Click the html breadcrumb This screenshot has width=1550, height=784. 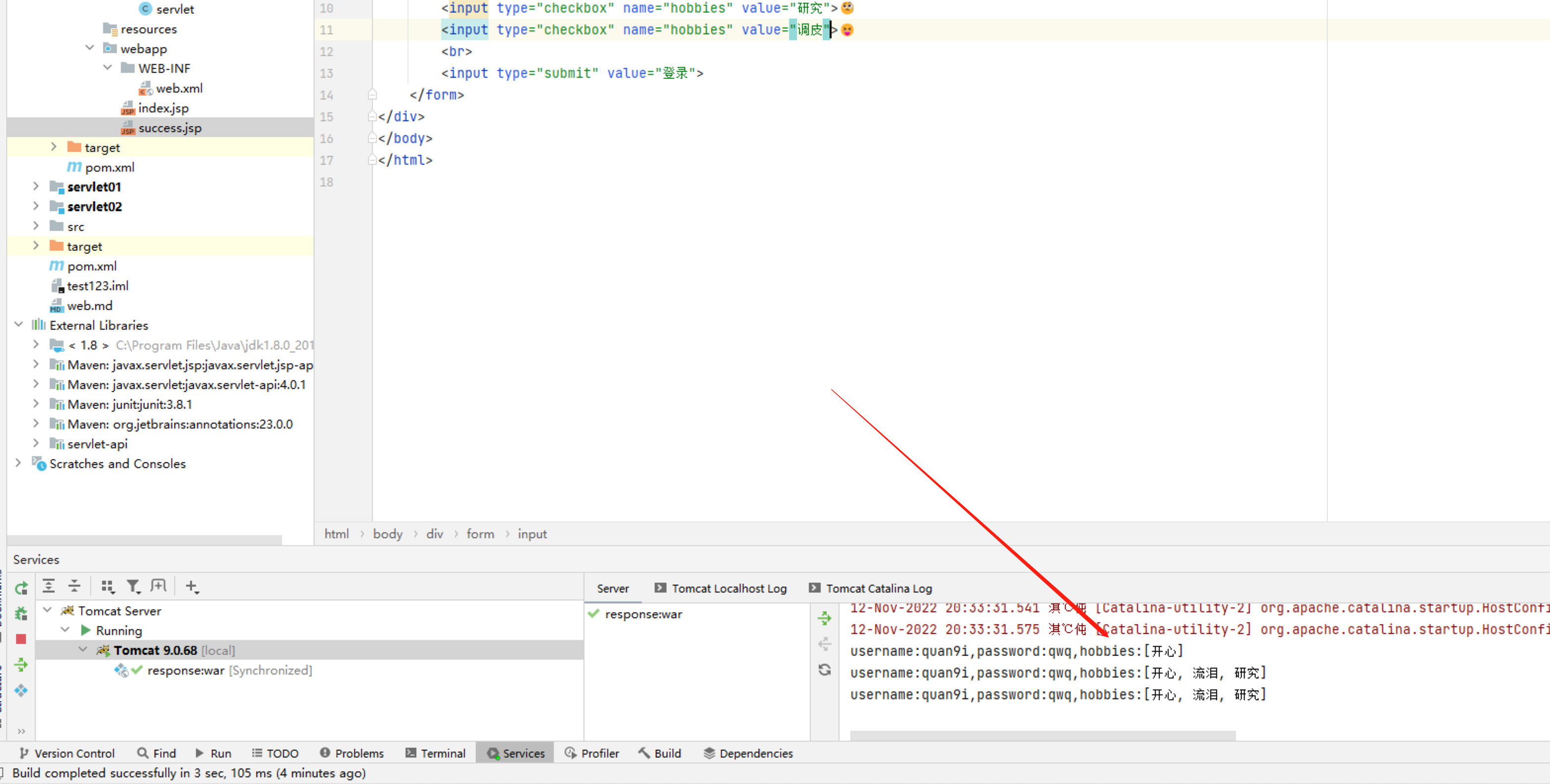tap(337, 534)
